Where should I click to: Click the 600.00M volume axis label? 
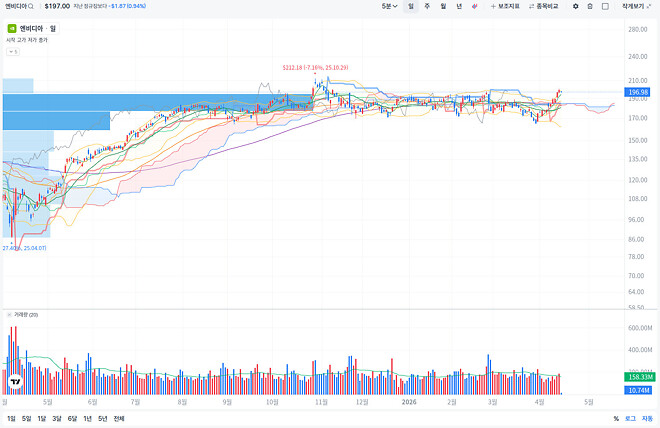(x=640, y=328)
